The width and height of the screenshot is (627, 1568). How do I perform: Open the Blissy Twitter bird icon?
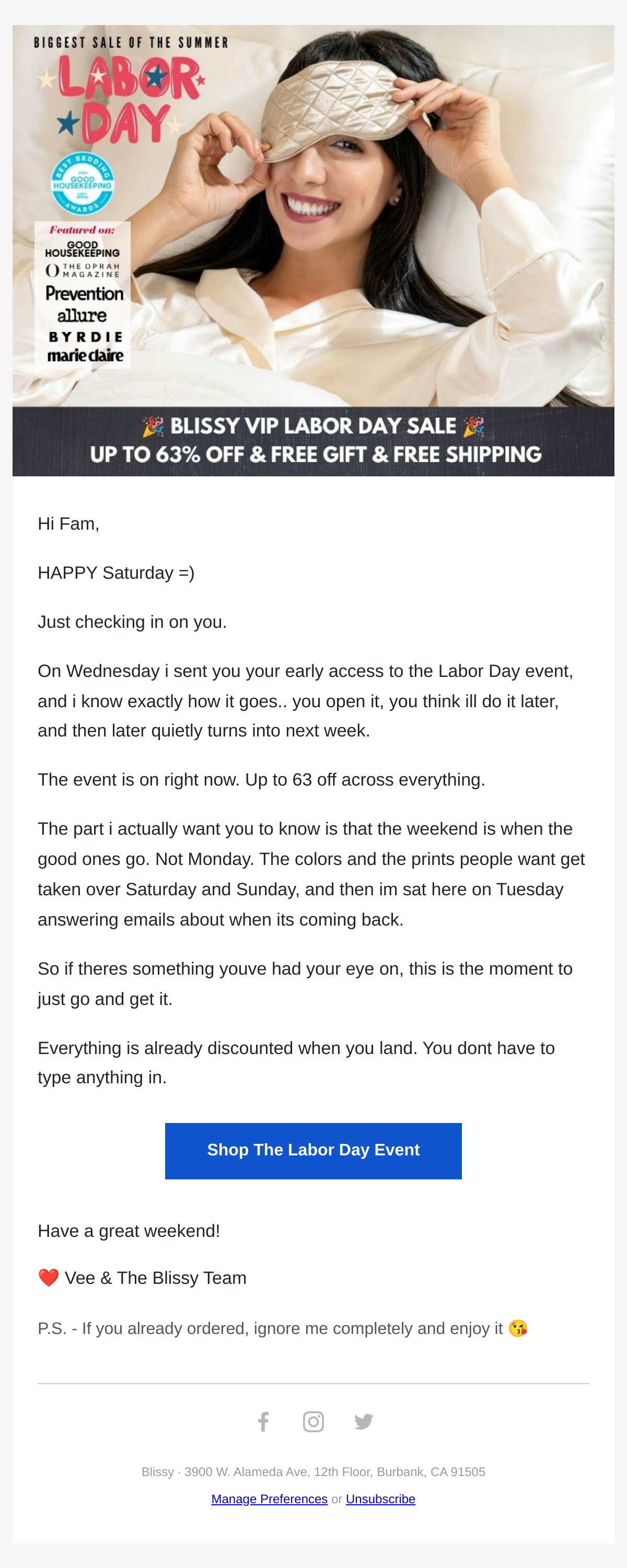point(364,1422)
